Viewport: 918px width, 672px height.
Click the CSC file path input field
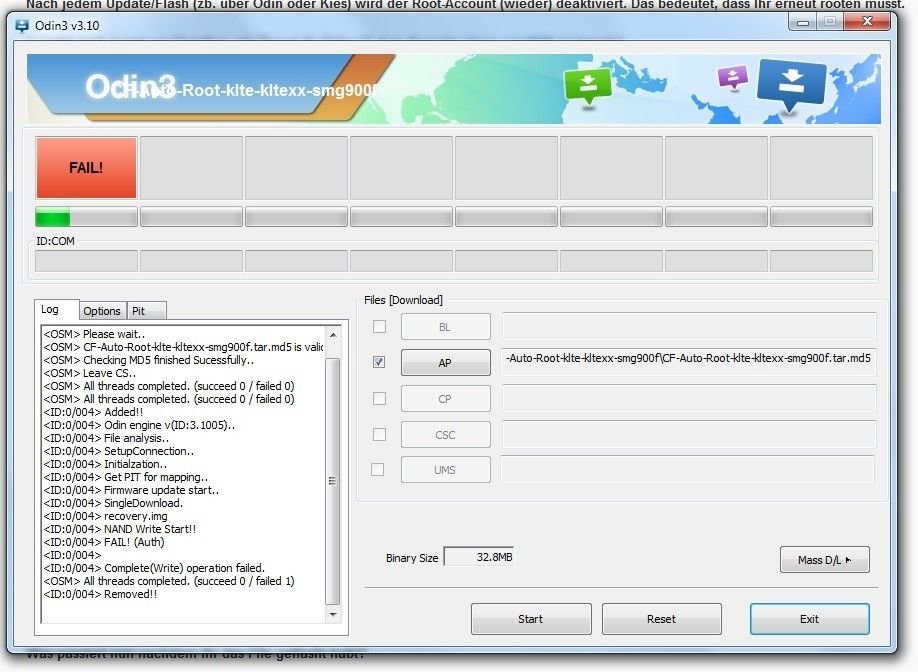click(688, 435)
